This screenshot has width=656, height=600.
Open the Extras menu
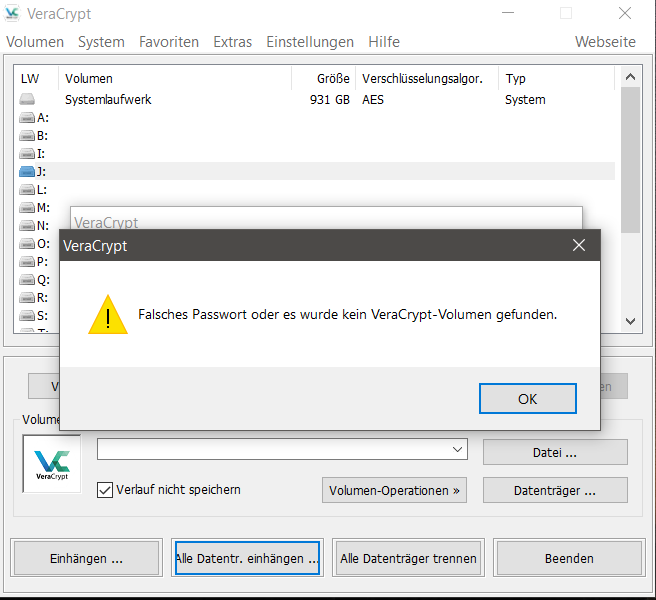(233, 42)
